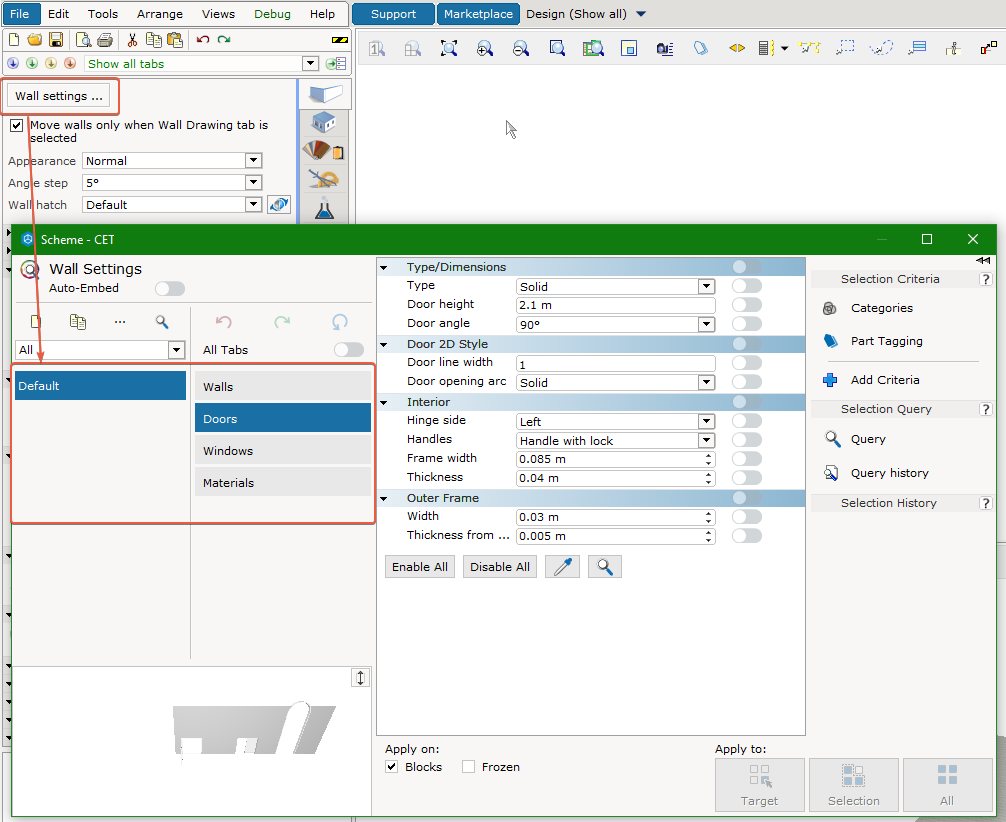This screenshot has height=822, width=1006.
Task: Increase the Frame width stepper
Action: point(708,456)
